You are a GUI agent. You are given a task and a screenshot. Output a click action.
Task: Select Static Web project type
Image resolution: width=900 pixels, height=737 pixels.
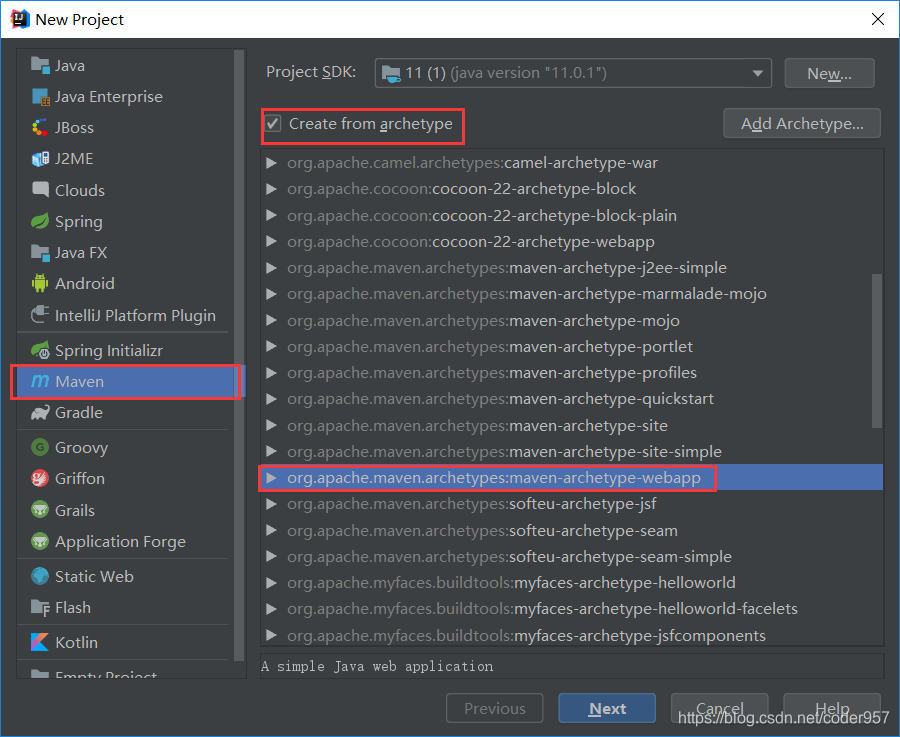[x=125, y=576]
